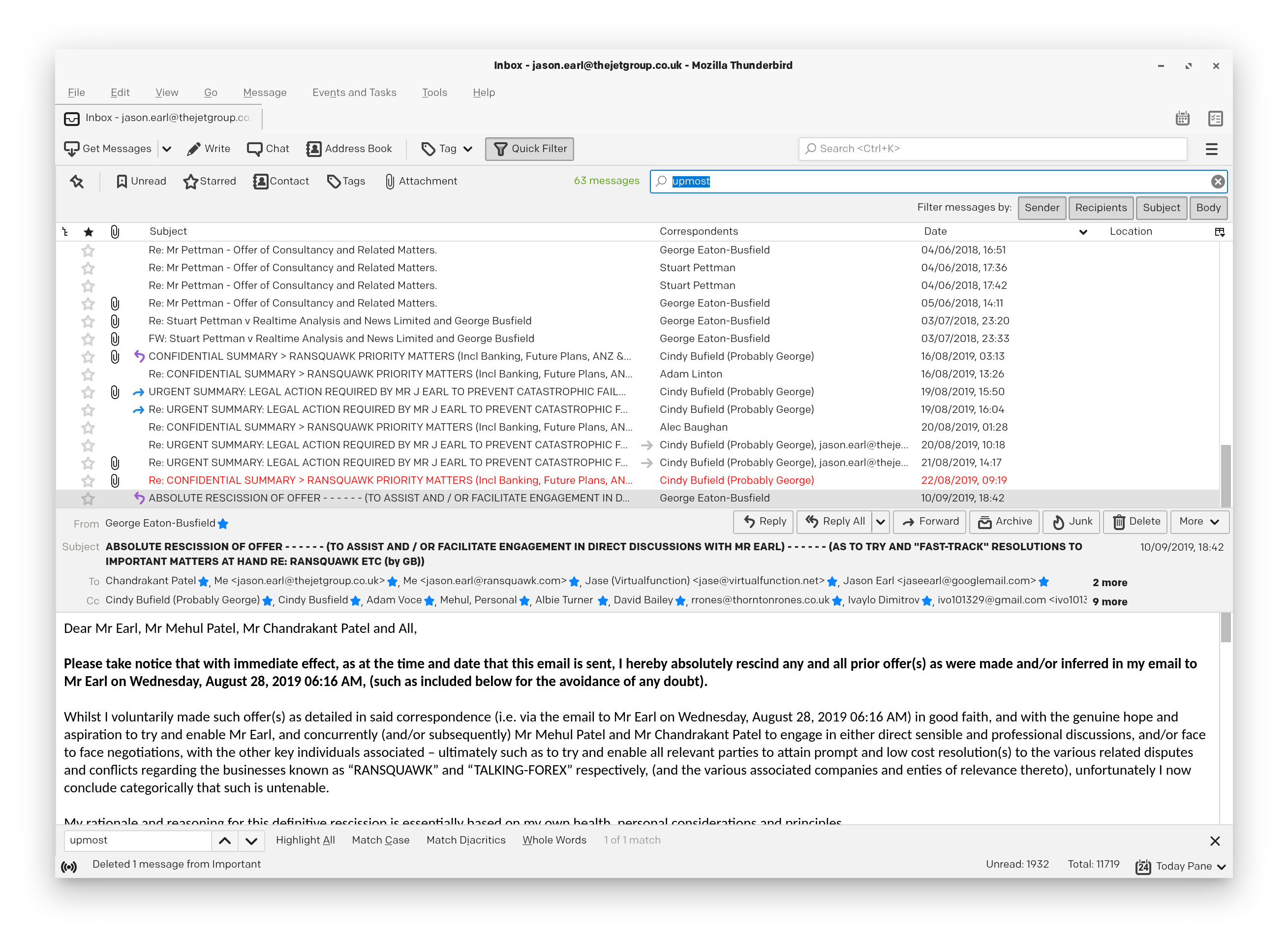This screenshot has height=939, width=1288.
Task: Open the calendar tab icon
Action: (x=1182, y=118)
